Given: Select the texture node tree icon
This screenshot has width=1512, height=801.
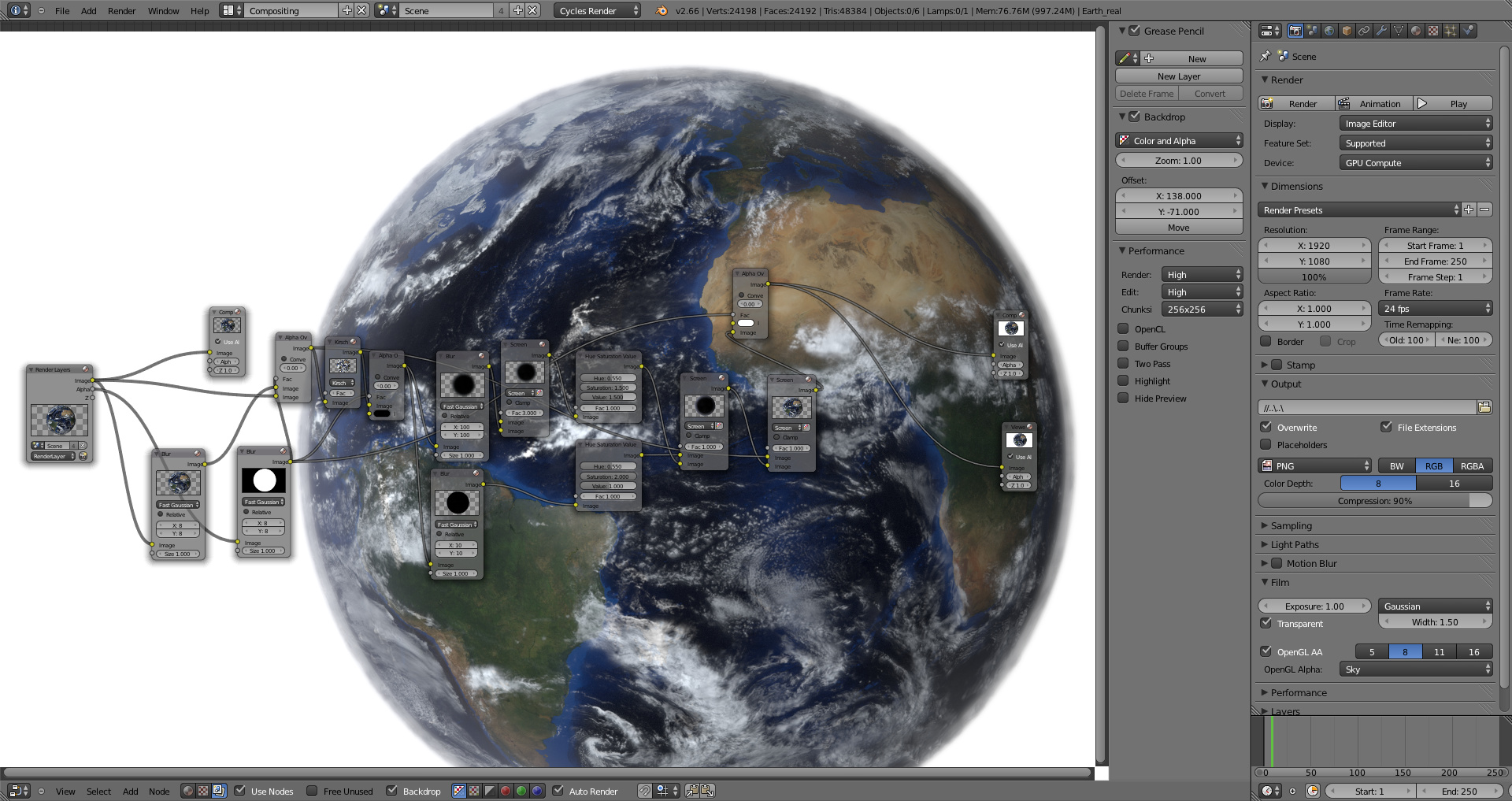Looking at the screenshot, I should point(203,791).
